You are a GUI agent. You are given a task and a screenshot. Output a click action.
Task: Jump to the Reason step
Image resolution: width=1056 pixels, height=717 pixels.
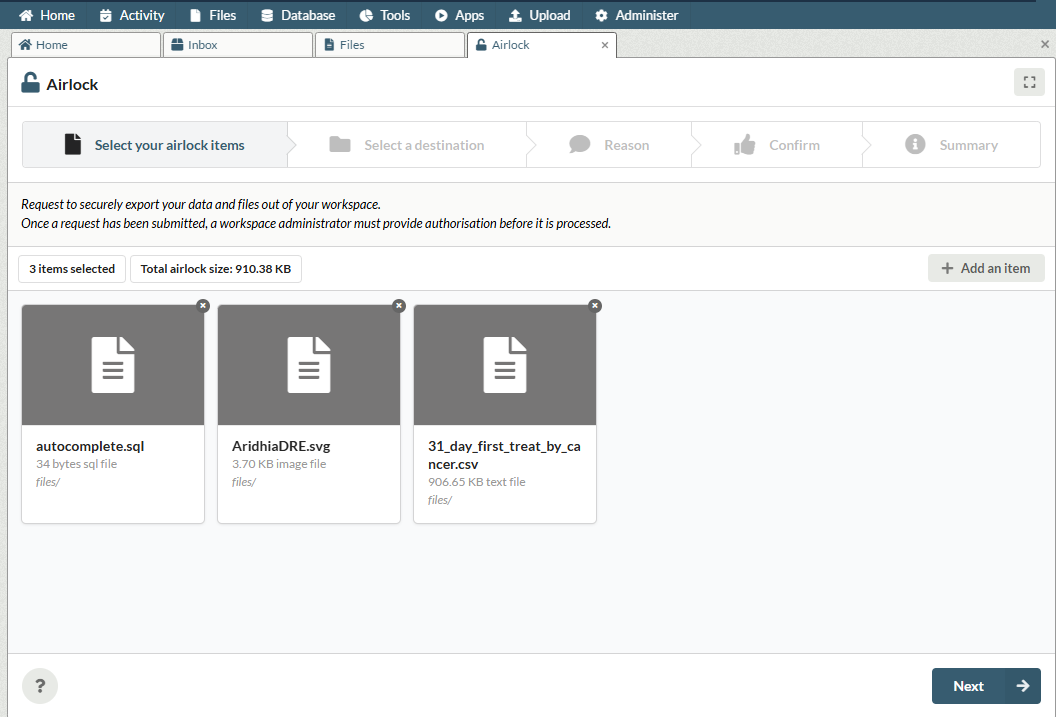point(610,145)
